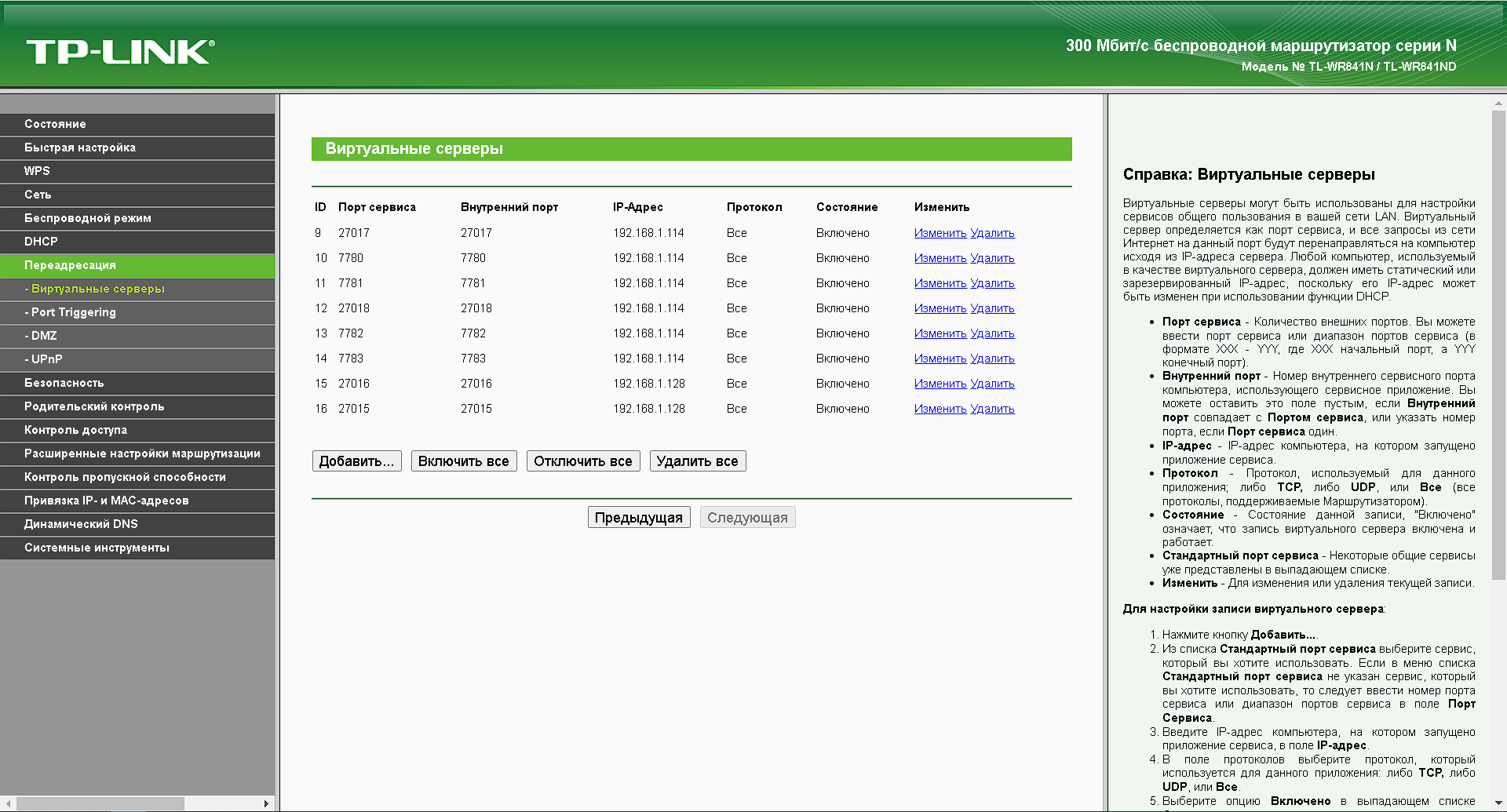Open Быстрая настройка in sidebar
Viewport: 1507px width, 812px height.
click(137, 147)
